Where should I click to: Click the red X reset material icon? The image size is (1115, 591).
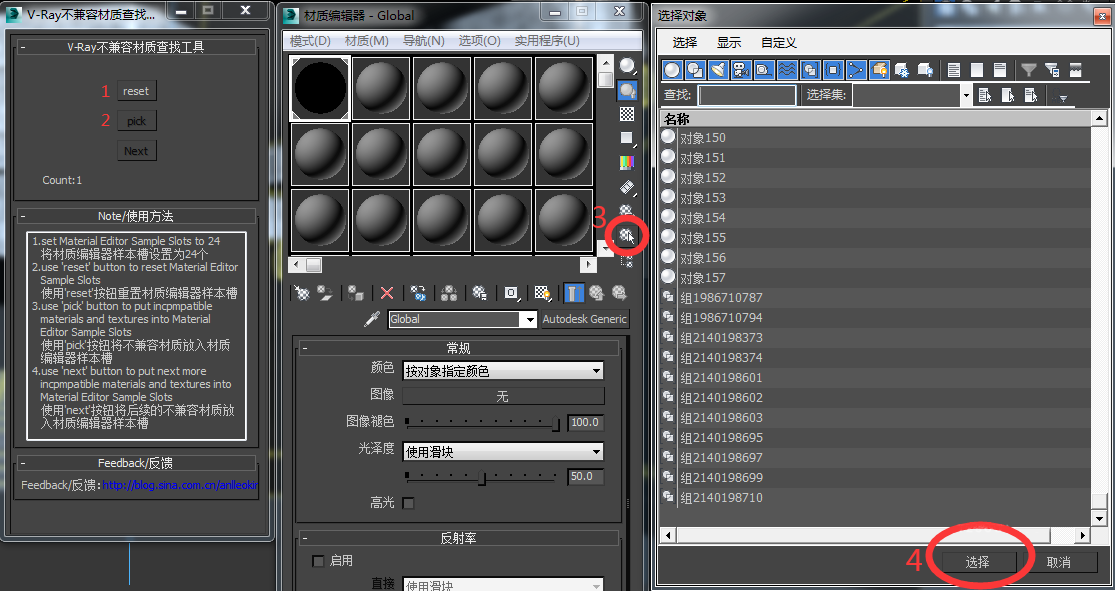point(387,293)
